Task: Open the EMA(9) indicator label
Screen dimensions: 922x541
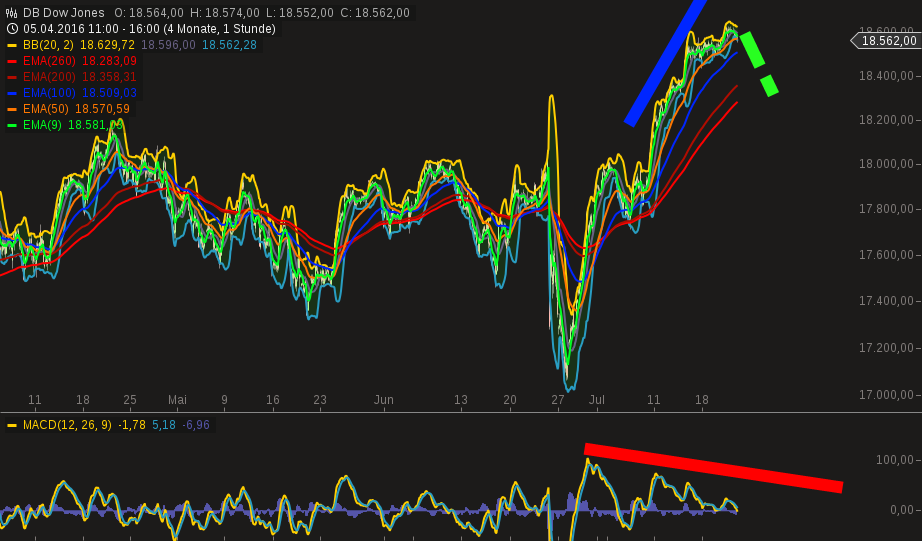Action: 42,125
